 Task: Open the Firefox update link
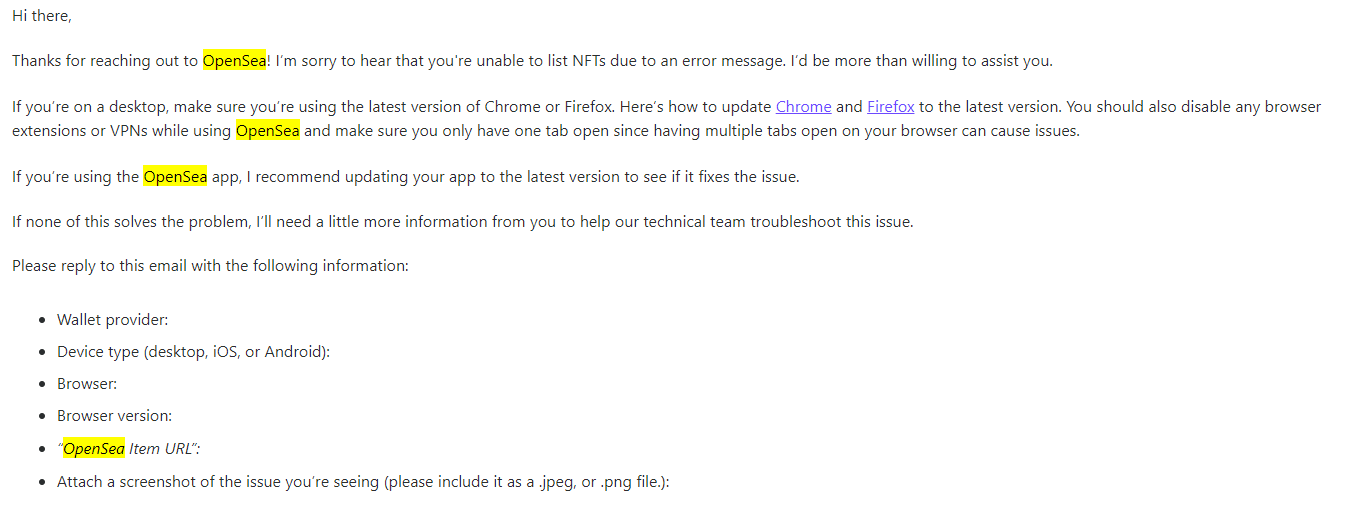tap(891, 106)
